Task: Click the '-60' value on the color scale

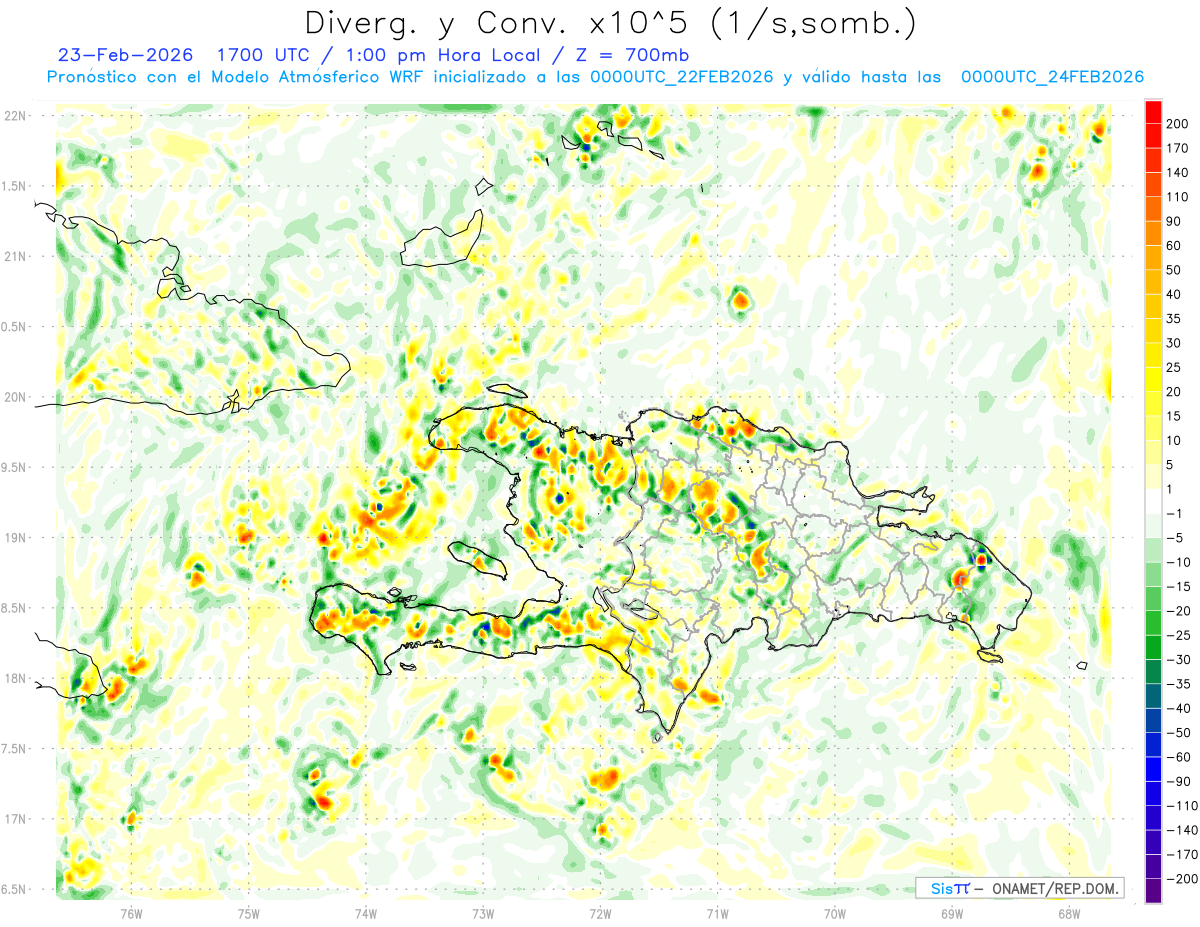Action: tap(1177, 757)
